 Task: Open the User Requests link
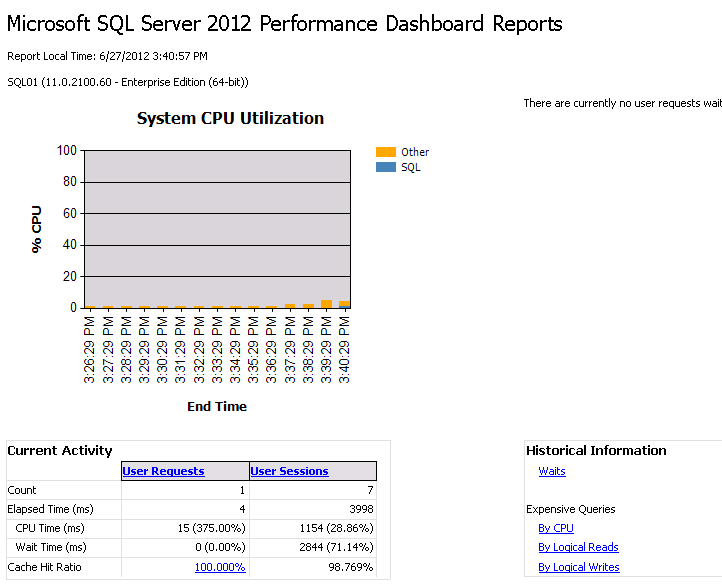tap(163, 471)
